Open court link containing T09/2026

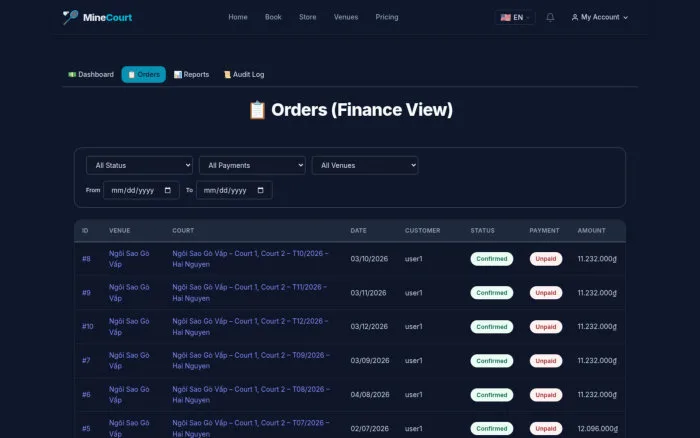tap(251, 361)
